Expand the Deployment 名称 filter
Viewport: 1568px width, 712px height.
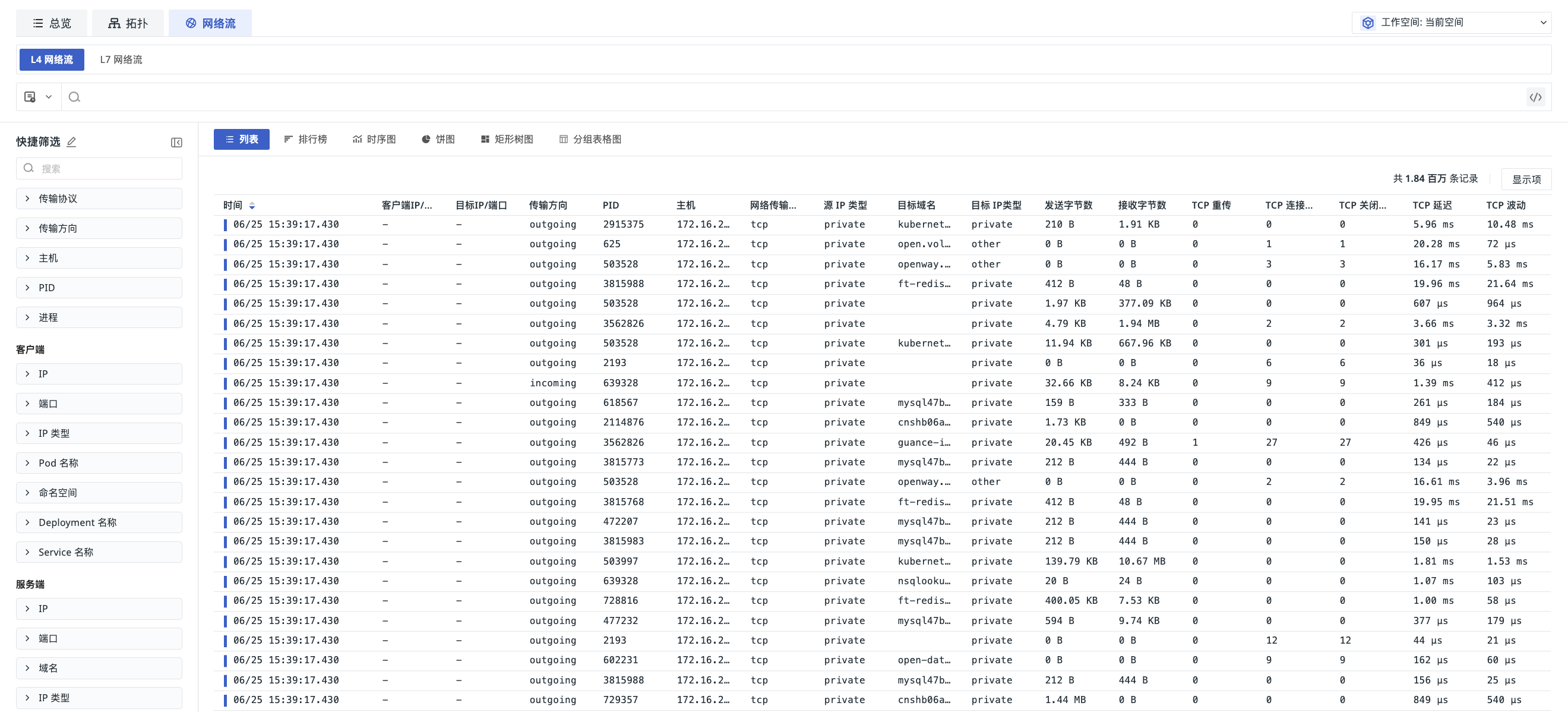(99, 522)
